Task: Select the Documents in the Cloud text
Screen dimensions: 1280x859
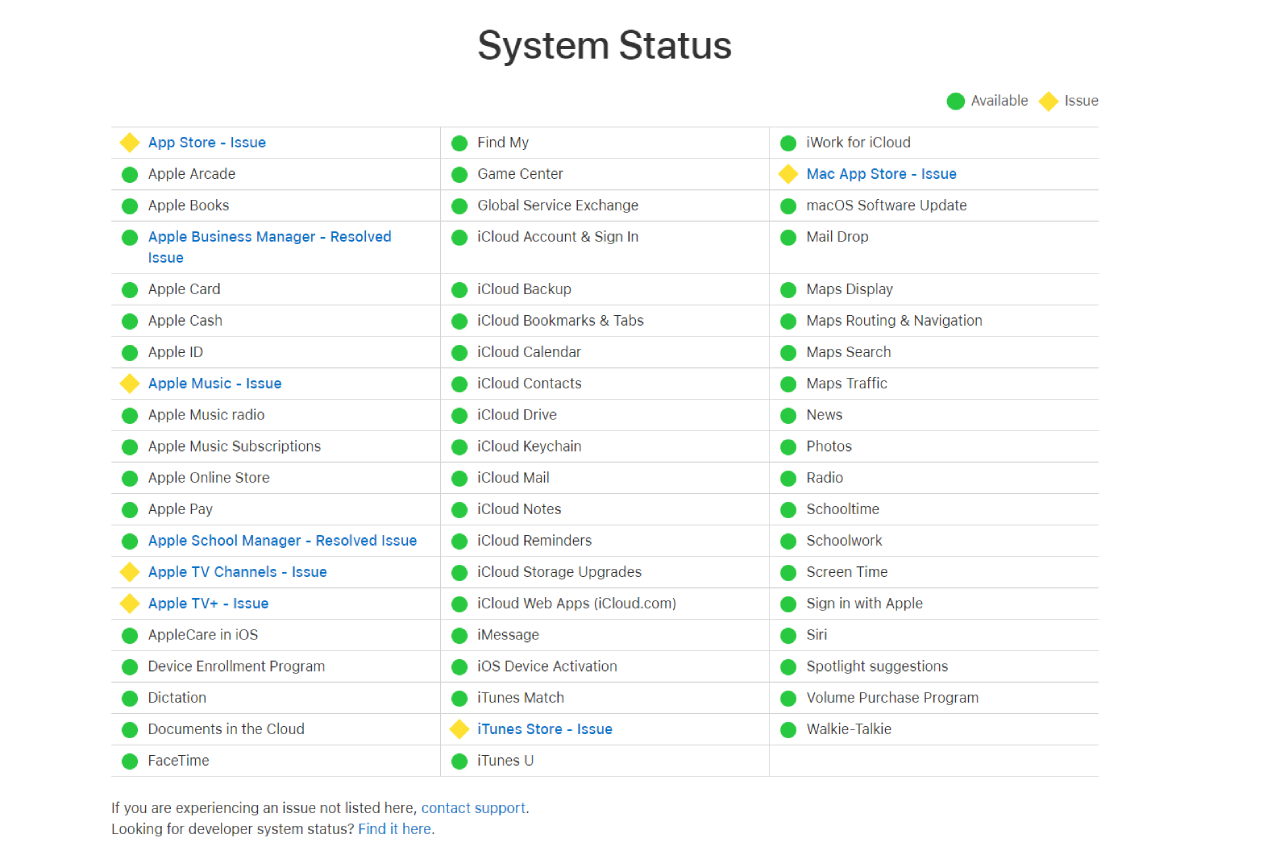Action: point(226,729)
